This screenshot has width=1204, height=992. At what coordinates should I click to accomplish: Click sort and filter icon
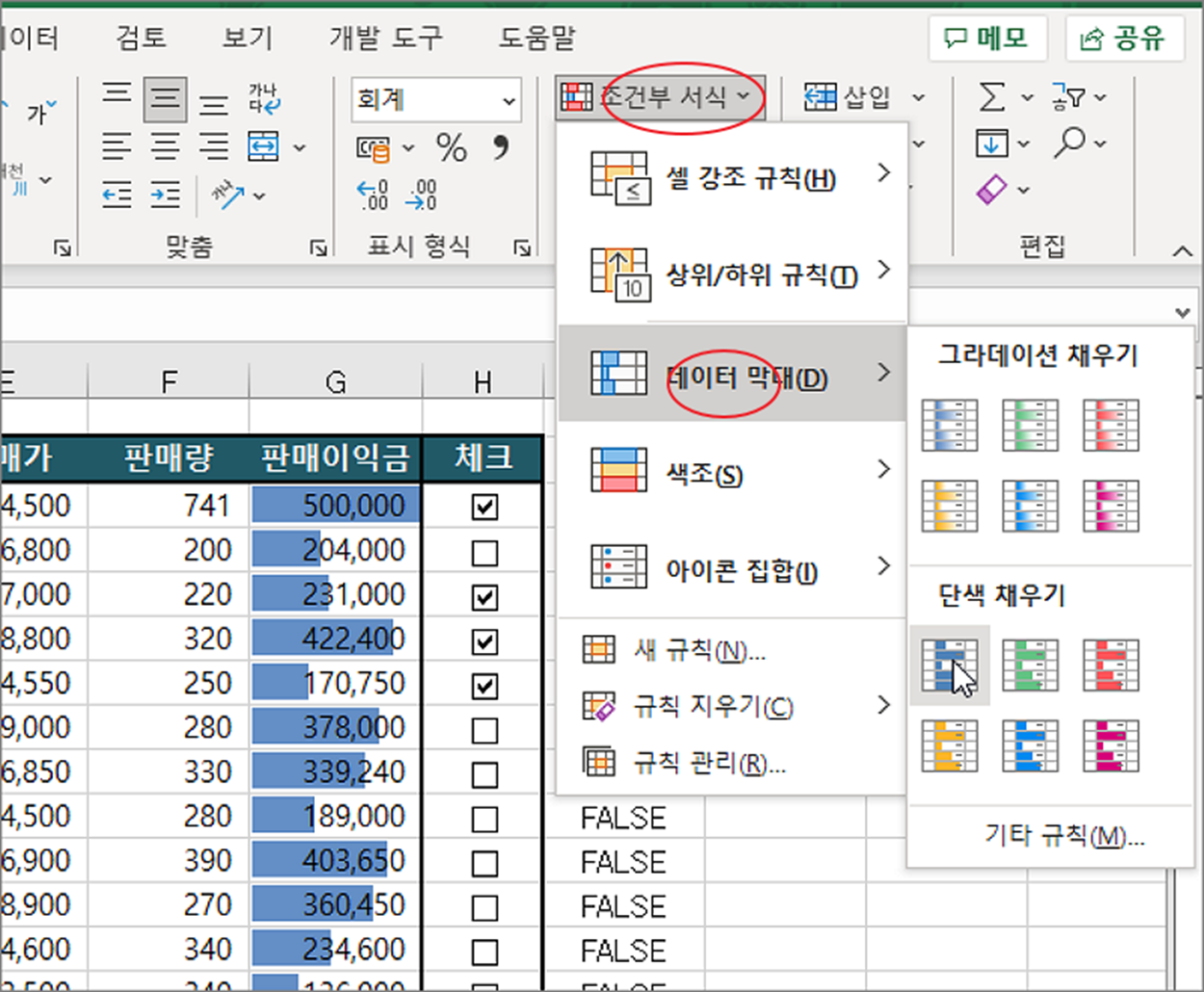click(x=1069, y=97)
